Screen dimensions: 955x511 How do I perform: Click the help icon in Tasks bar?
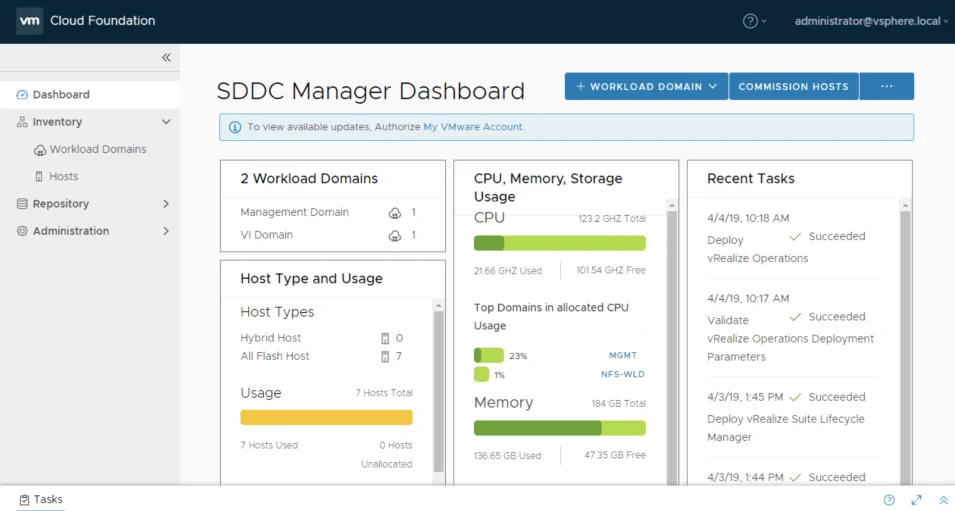(889, 500)
